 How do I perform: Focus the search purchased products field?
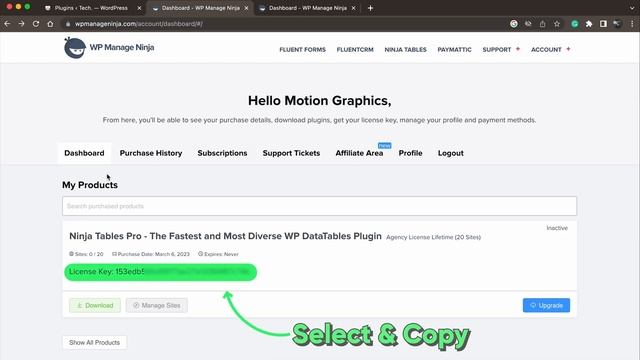pyautogui.click(x=319, y=206)
